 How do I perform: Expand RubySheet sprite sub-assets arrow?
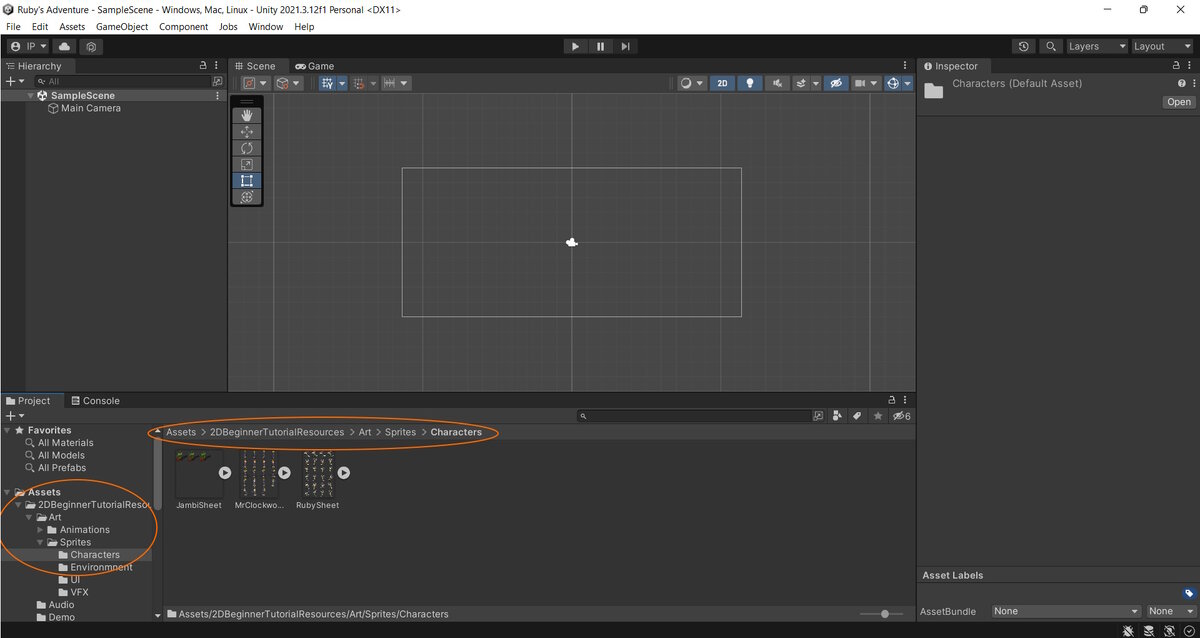click(x=343, y=472)
